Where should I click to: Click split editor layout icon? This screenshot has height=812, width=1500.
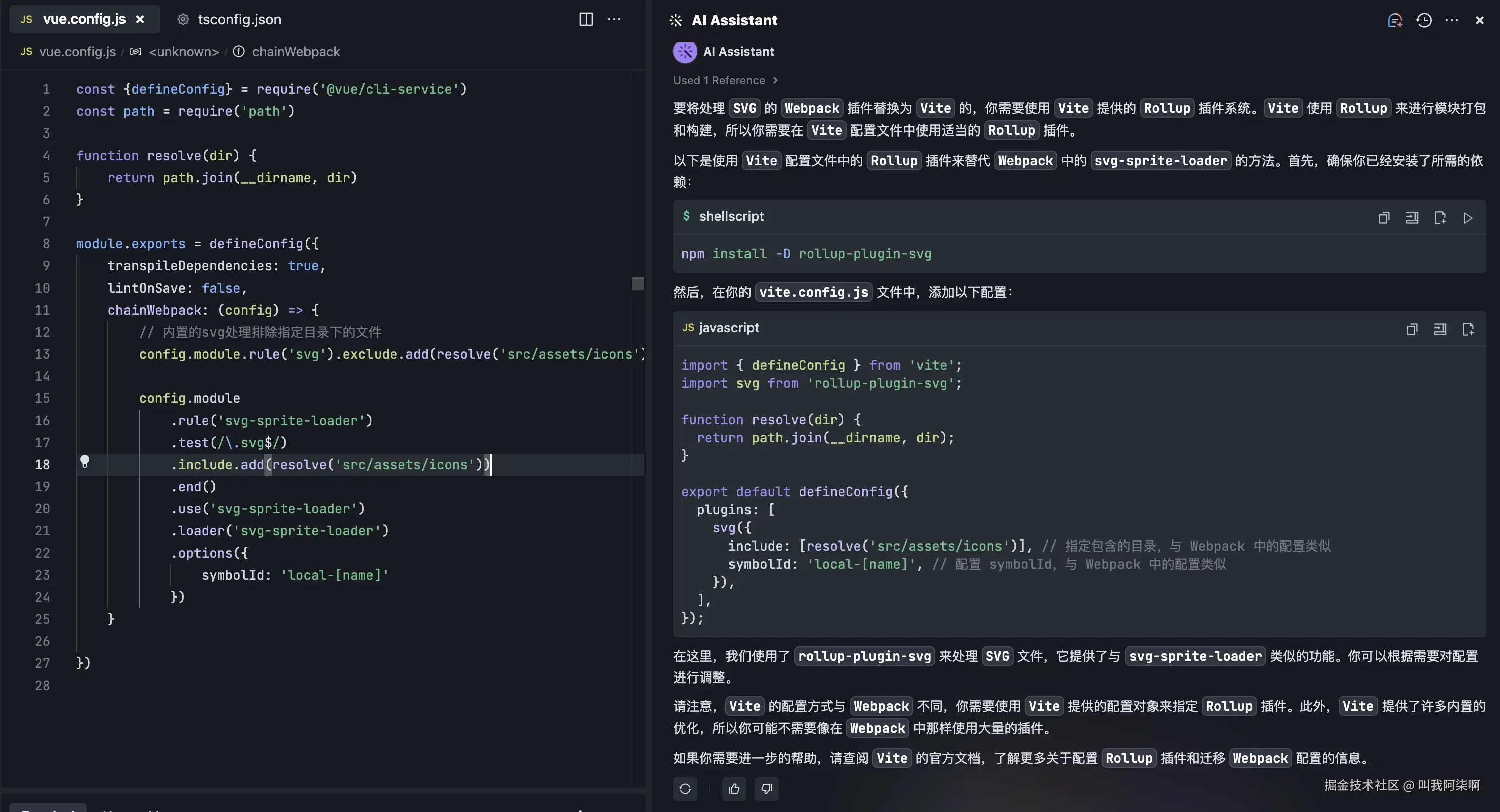(586, 19)
